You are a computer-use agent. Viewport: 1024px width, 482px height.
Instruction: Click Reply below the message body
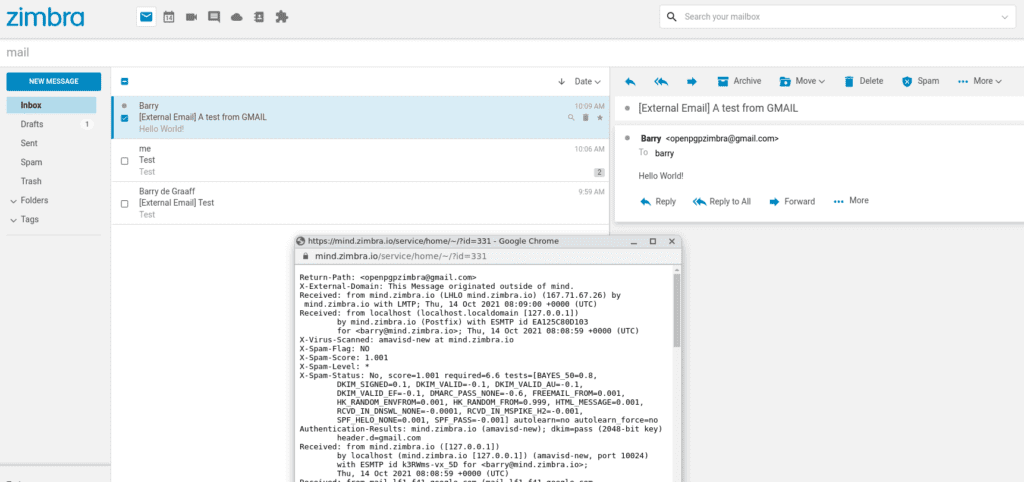click(658, 202)
